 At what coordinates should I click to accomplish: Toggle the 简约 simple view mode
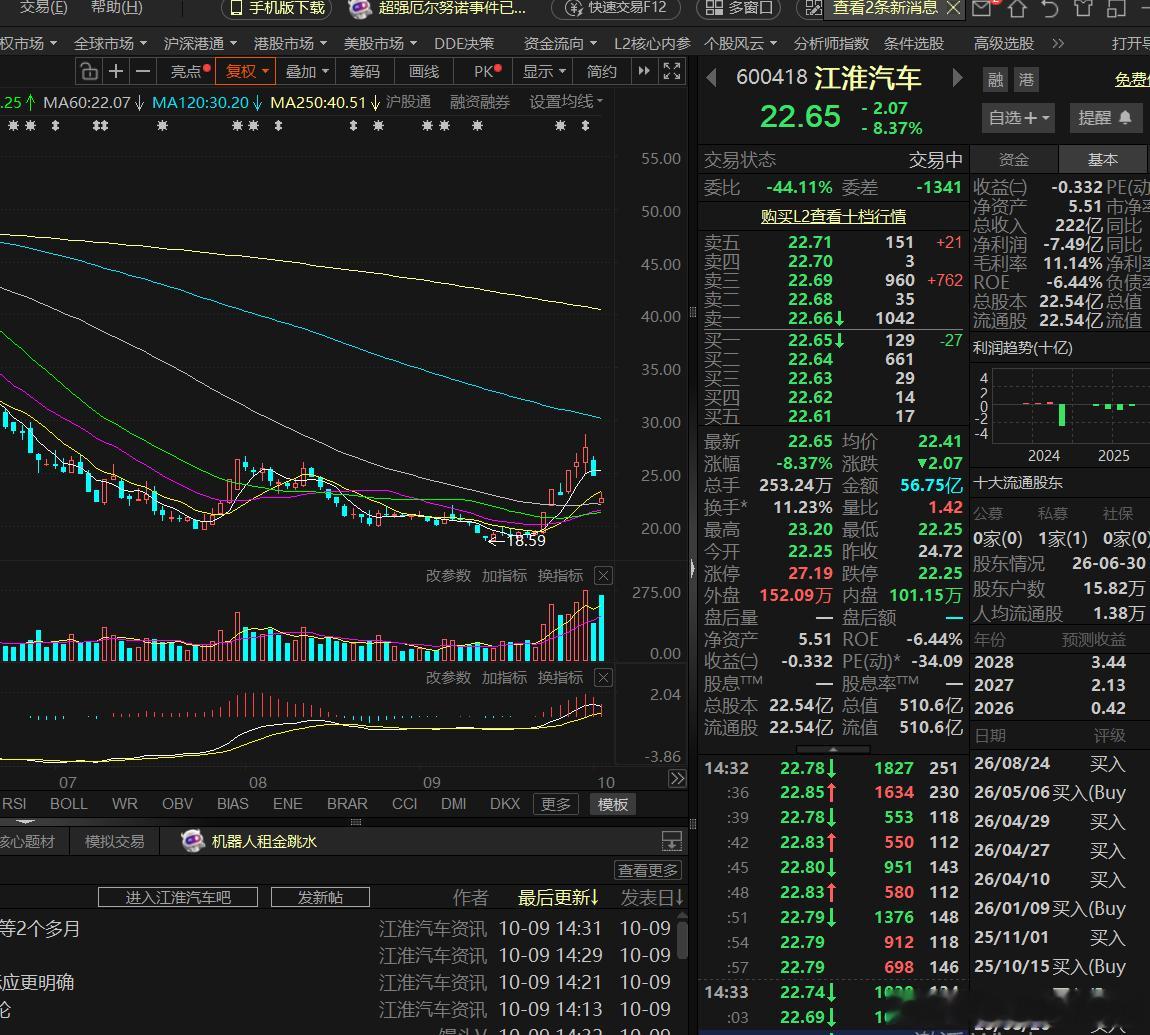(x=601, y=71)
